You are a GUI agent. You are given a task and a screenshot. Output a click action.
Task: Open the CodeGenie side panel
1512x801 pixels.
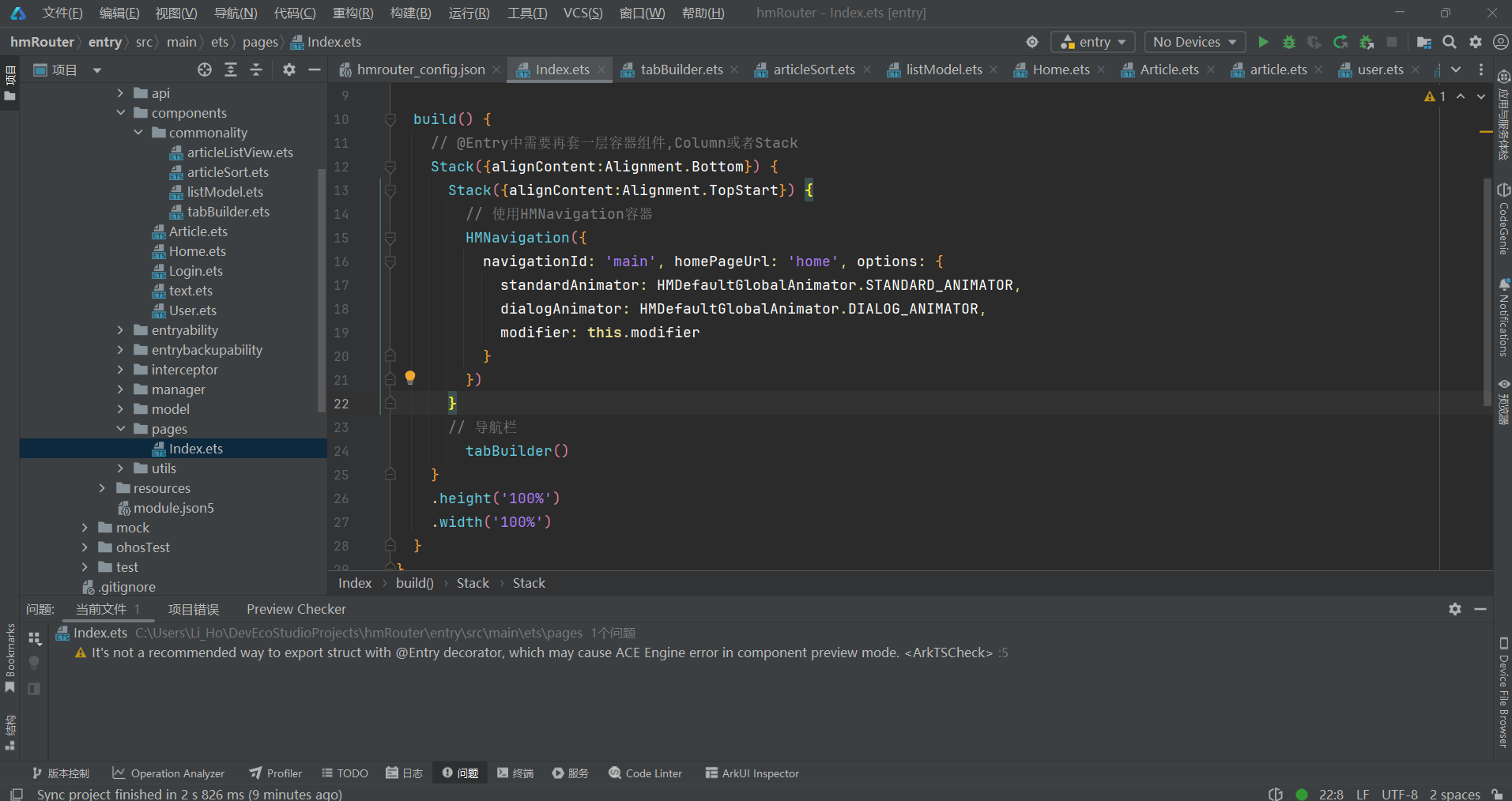pyautogui.click(x=1503, y=219)
